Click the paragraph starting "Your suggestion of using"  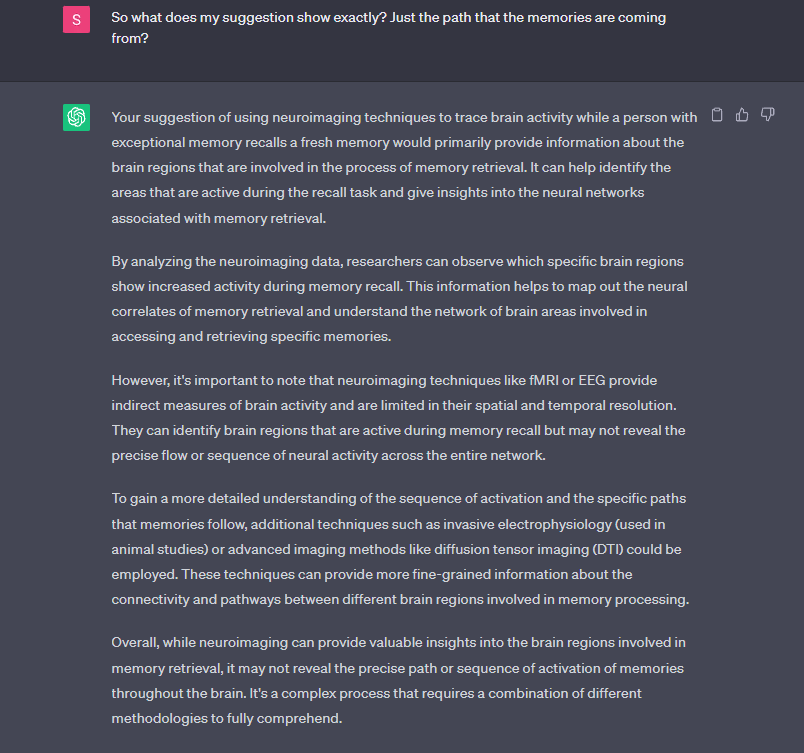[x=398, y=167]
